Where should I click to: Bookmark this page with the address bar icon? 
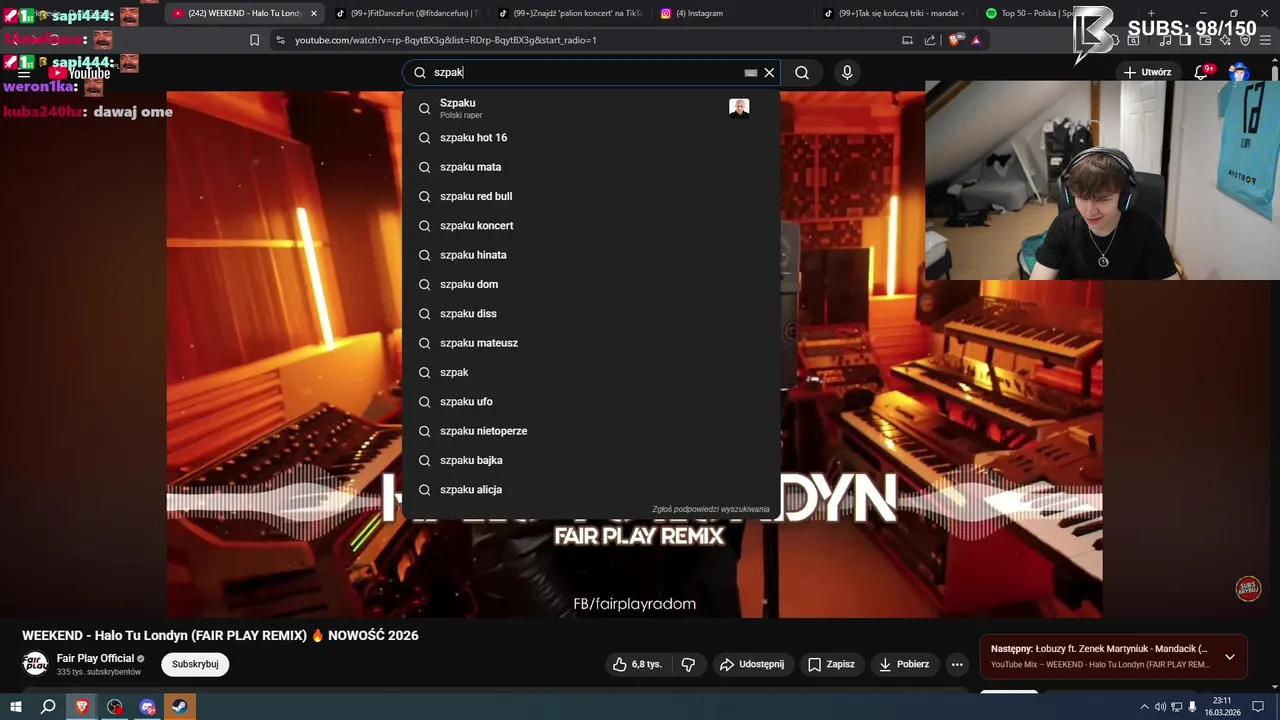tap(254, 40)
